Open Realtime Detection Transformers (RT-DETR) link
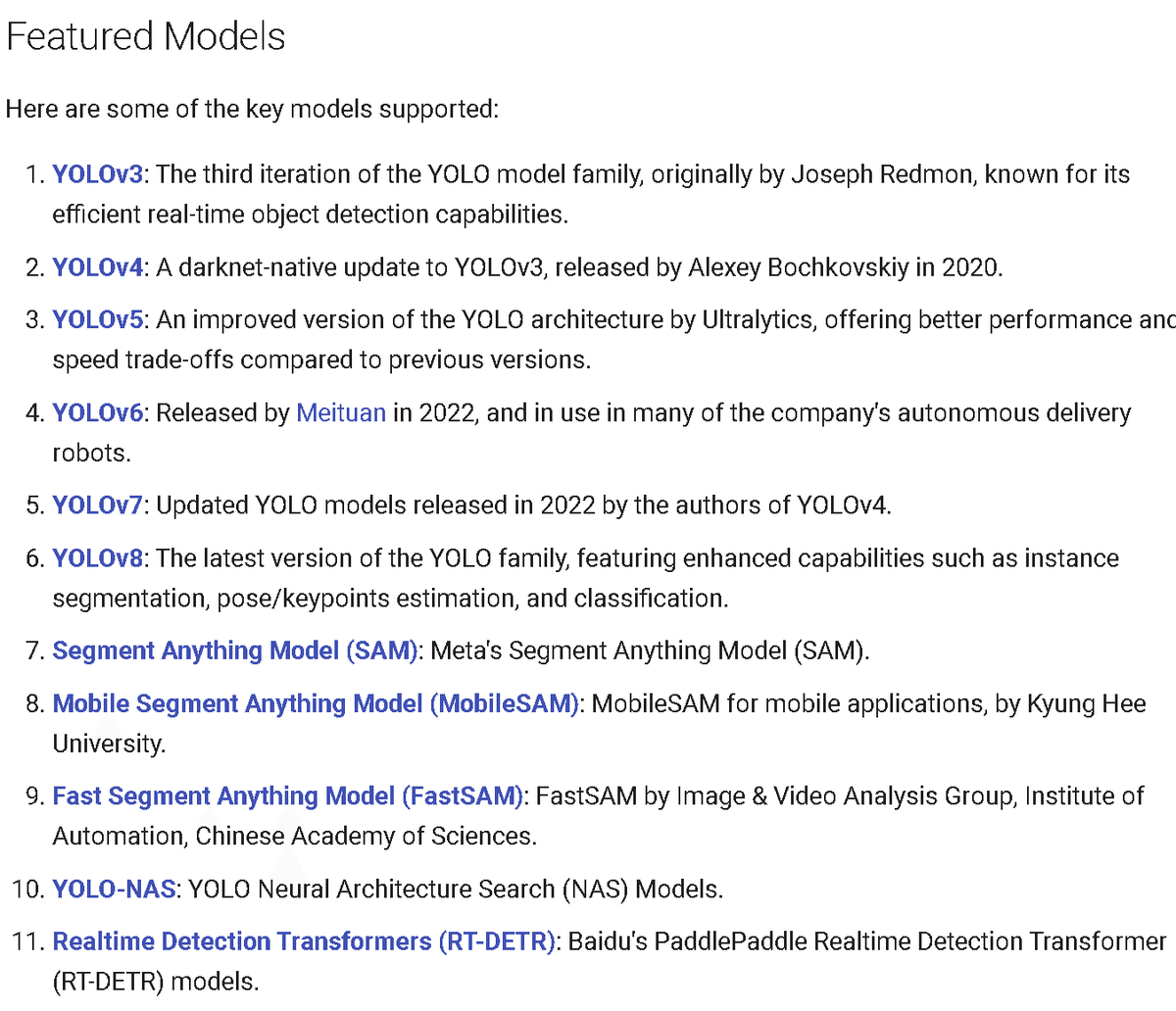1176x1011 pixels. coord(305,941)
